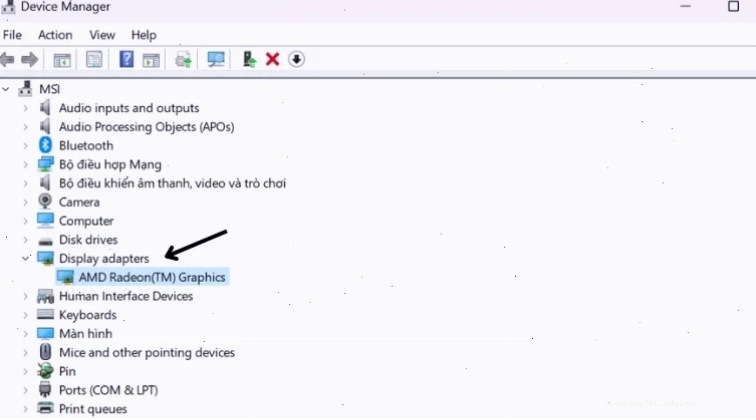Screen dimensions: 756x420
Task: Expand the Camera node chevron
Action: [x=25, y=202]
